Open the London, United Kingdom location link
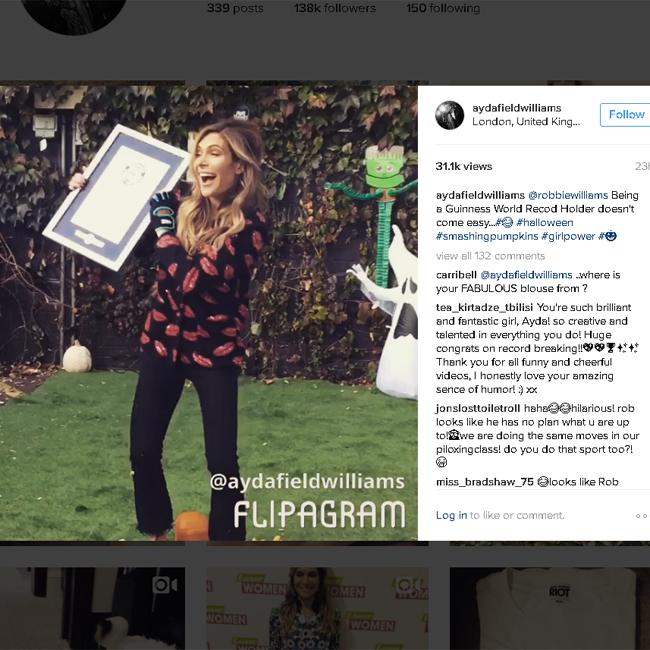Screen dimensions: 650x650 tap(526, 121)
